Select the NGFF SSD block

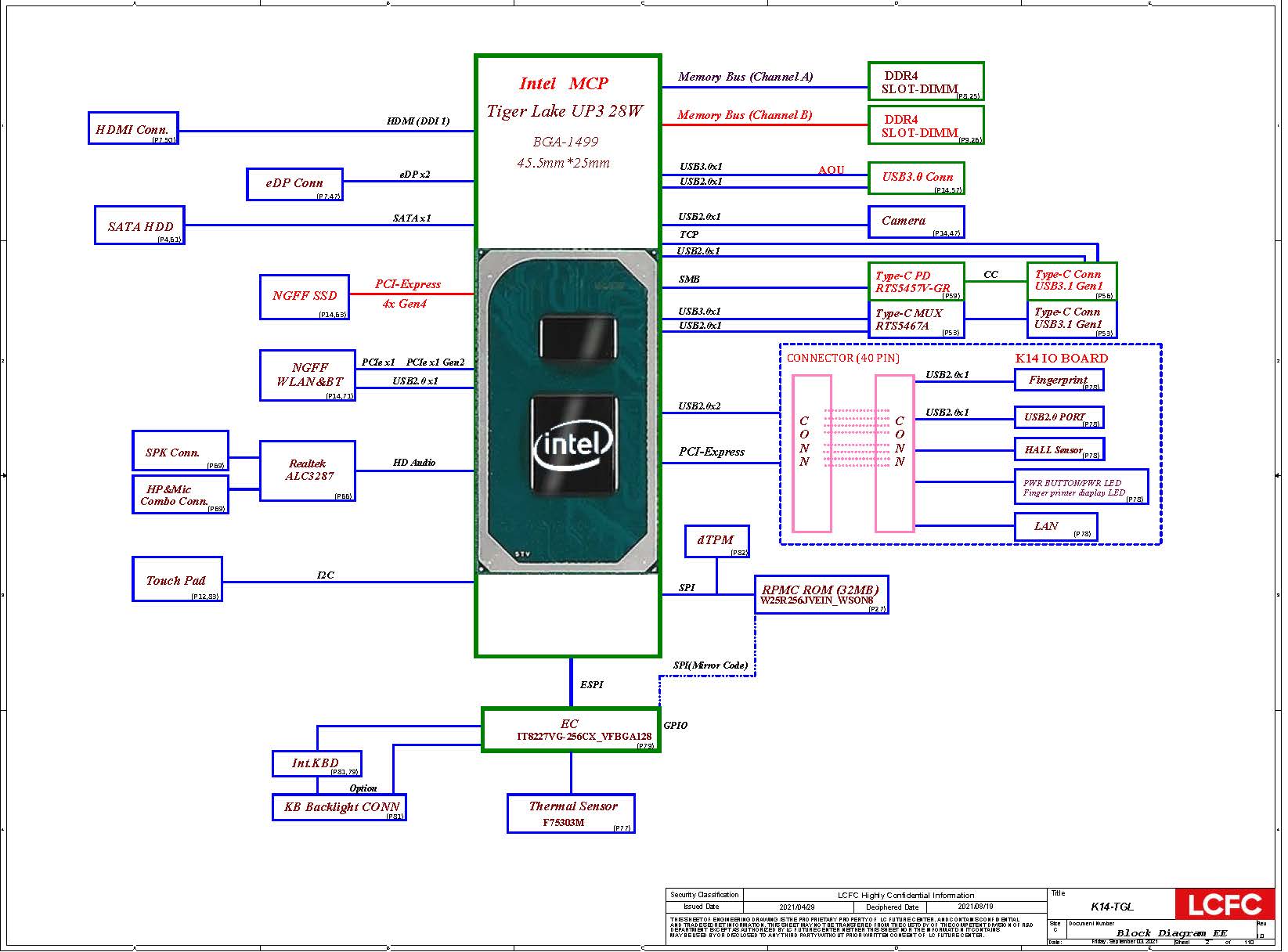(x=305, y=297)
